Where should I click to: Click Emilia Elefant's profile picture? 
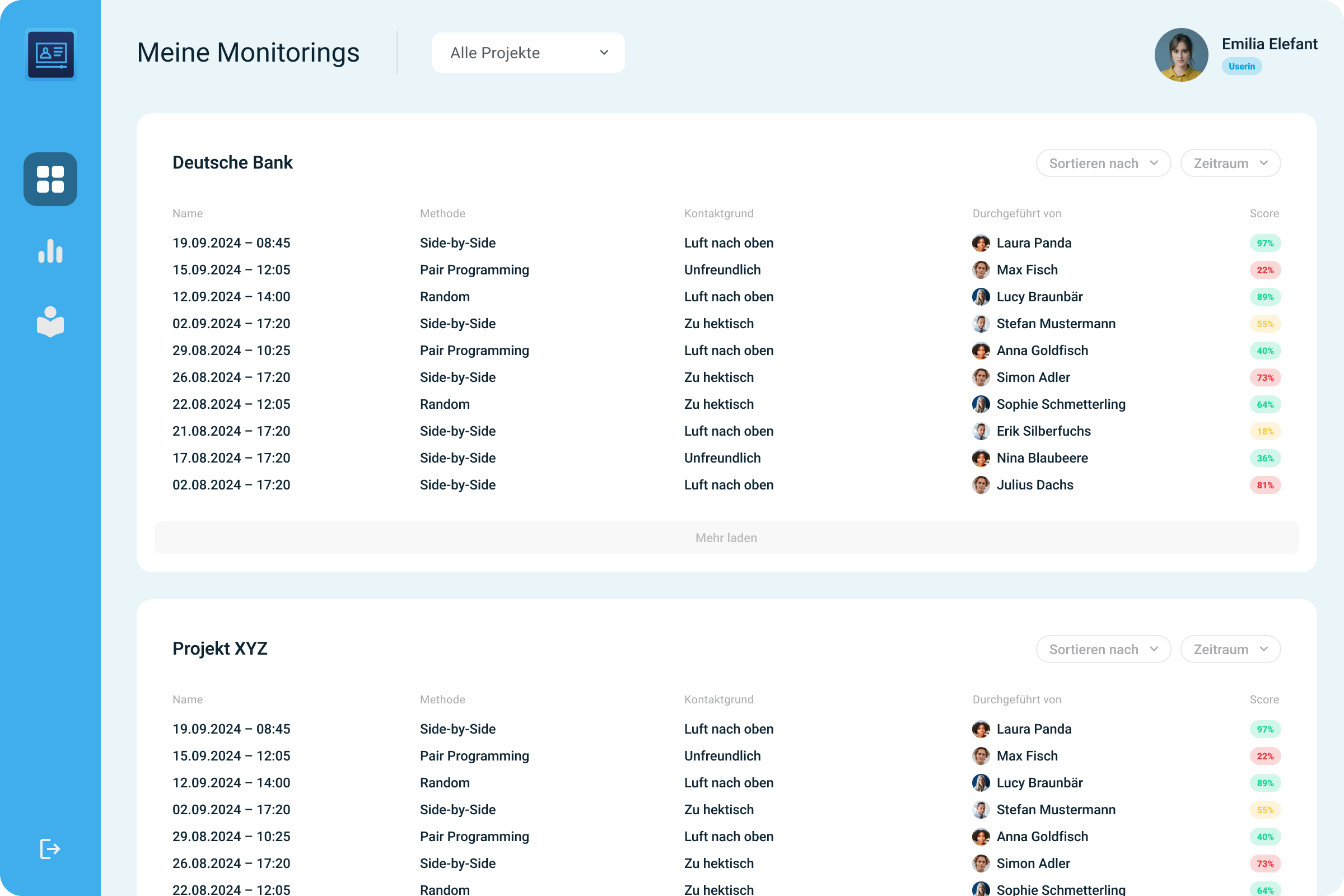click(x=1180, y=55)
